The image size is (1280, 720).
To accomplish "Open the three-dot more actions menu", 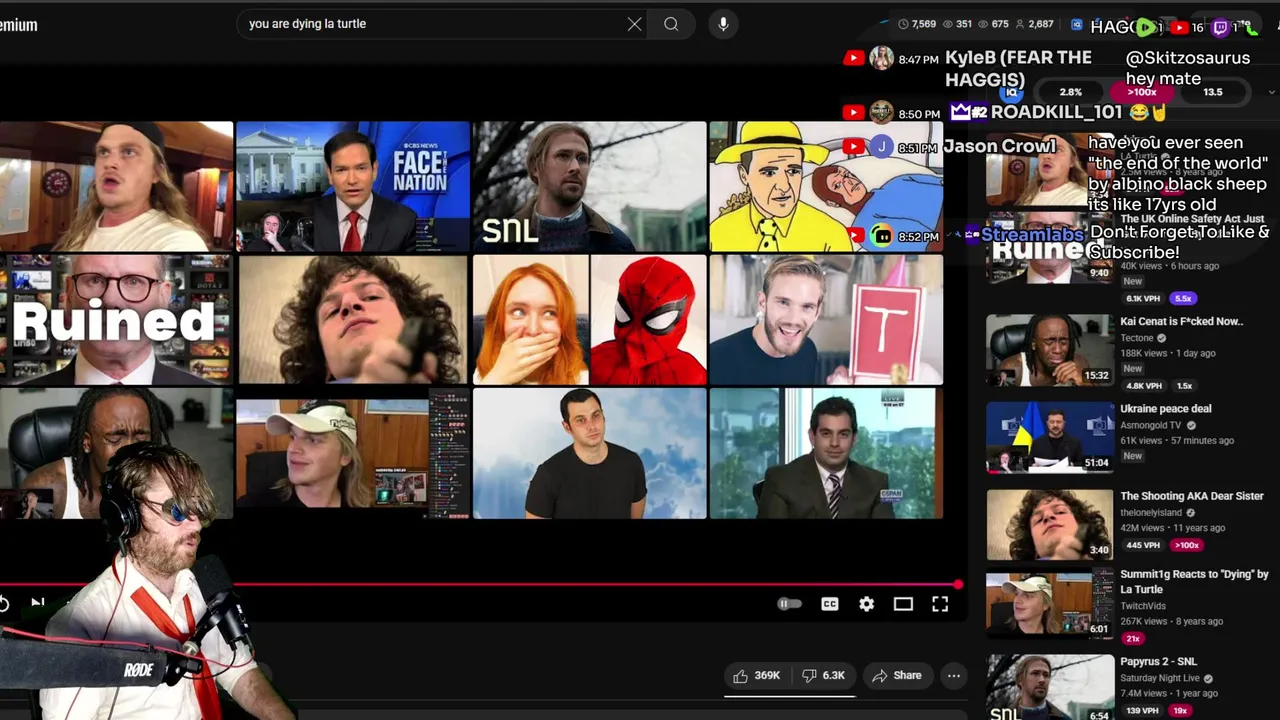I will tap(954, 676).
